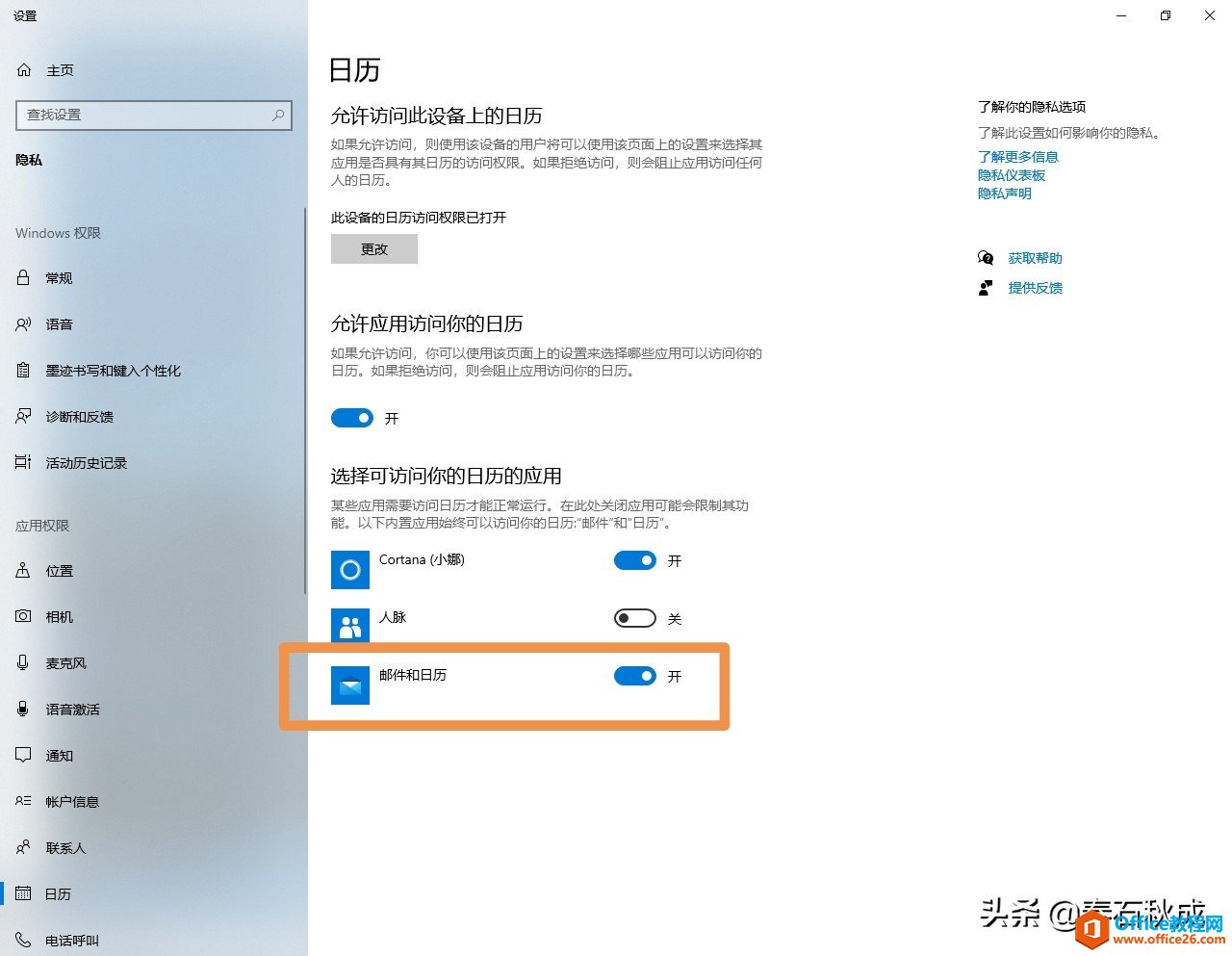Open 联系人 permission page

pyautogui.click(x=65, y=848)
